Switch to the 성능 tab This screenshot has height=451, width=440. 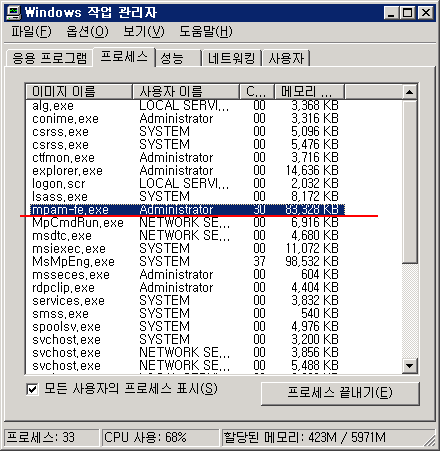(178, 58)
